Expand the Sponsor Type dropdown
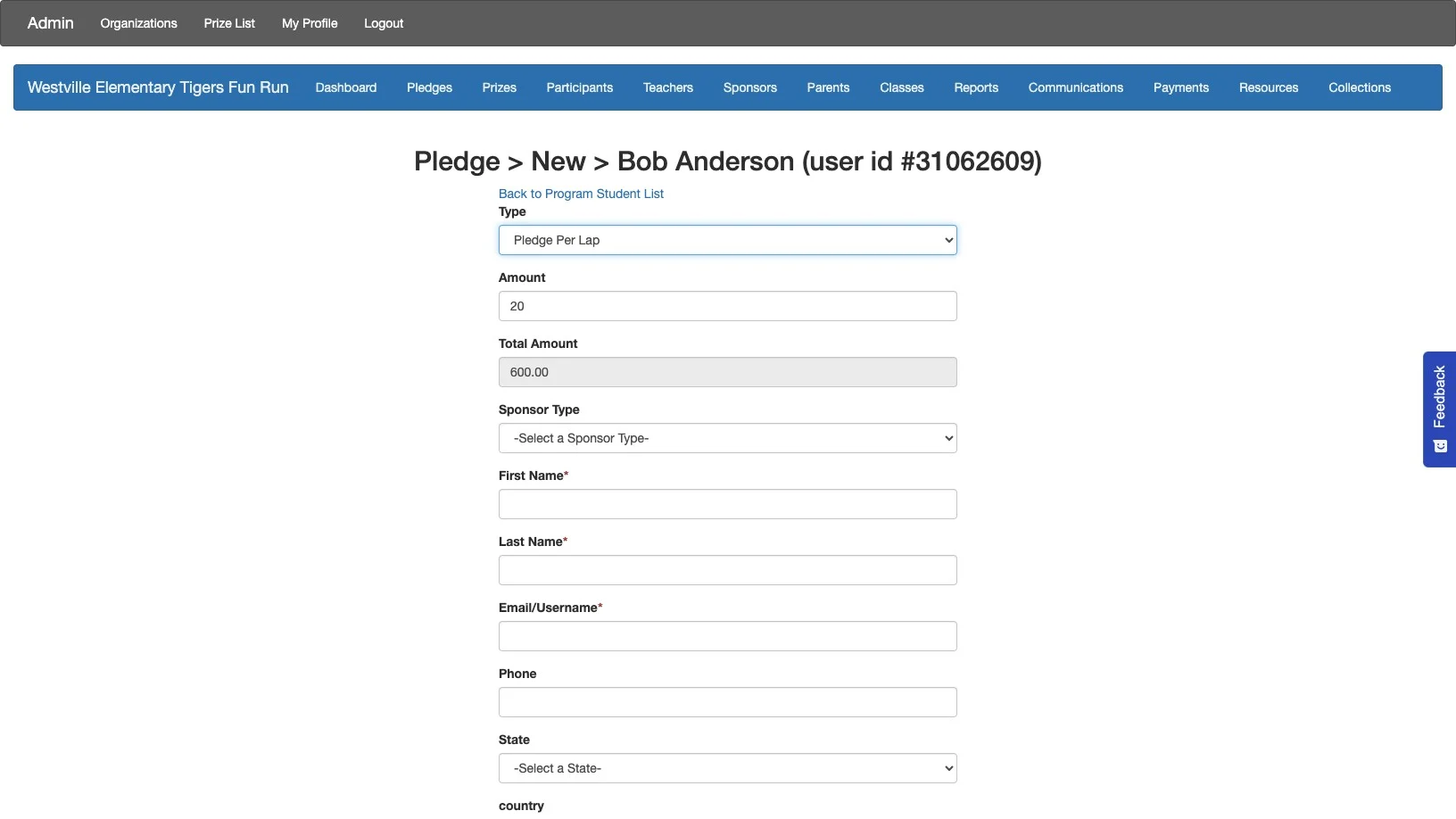1456x819 pixels. [728, 438]
